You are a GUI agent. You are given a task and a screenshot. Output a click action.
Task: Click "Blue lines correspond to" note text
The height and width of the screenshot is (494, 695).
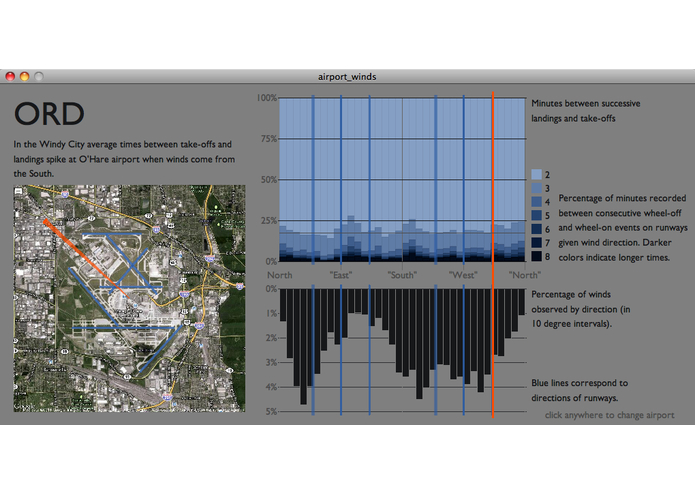pos(579,383)
